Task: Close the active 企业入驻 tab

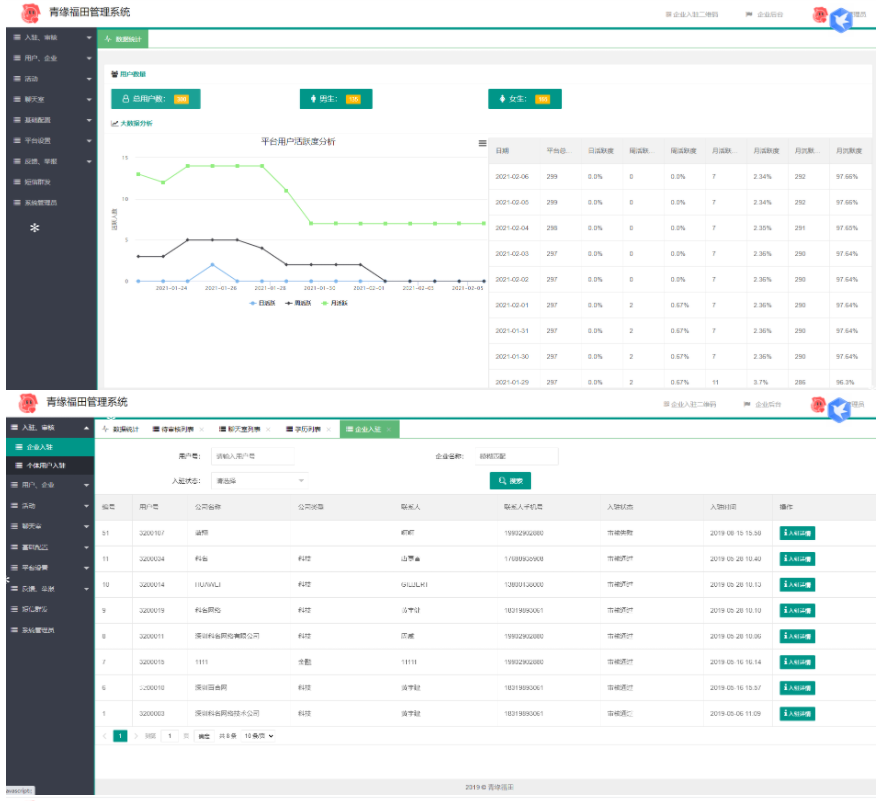Action: pos(389,429)
